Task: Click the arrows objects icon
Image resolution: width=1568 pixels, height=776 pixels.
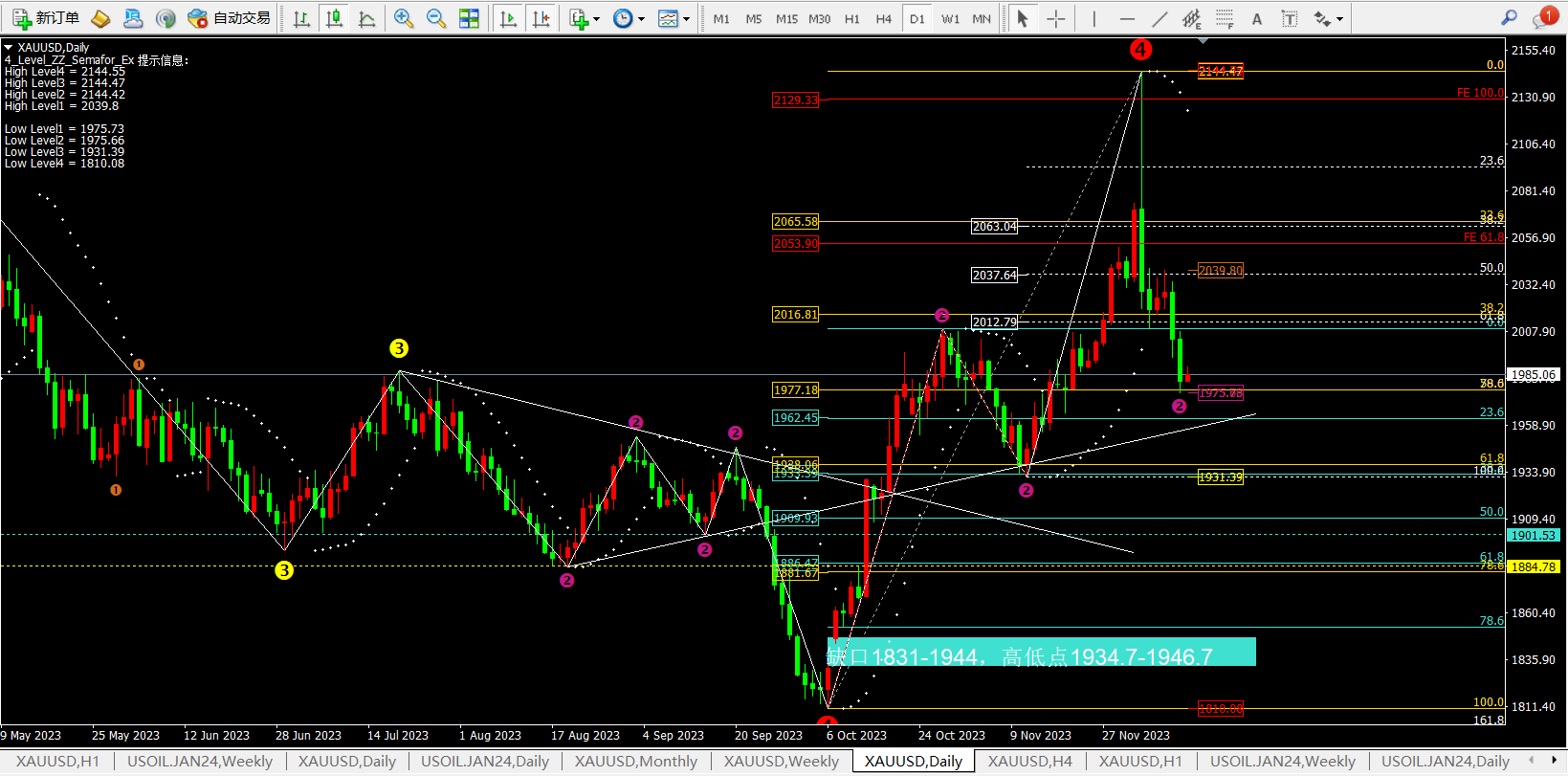Action: [1322, 18]
